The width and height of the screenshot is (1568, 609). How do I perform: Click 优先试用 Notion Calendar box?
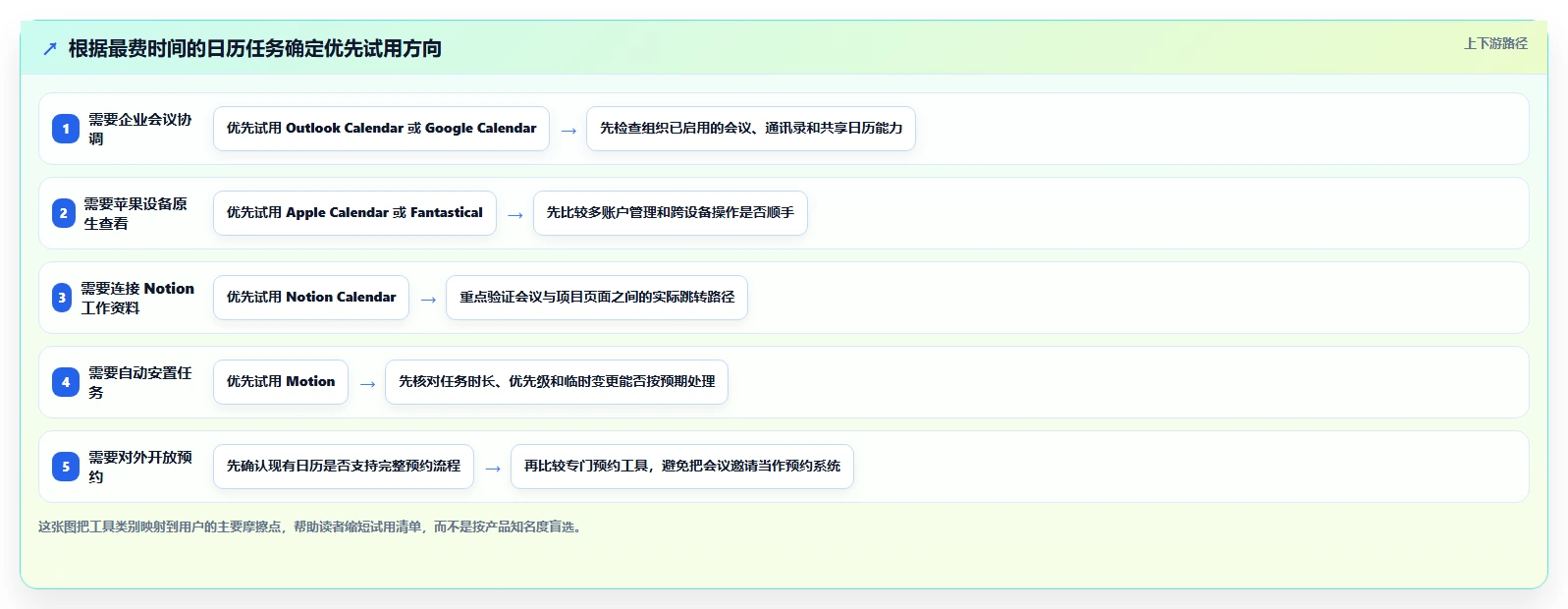pos(311,298)
